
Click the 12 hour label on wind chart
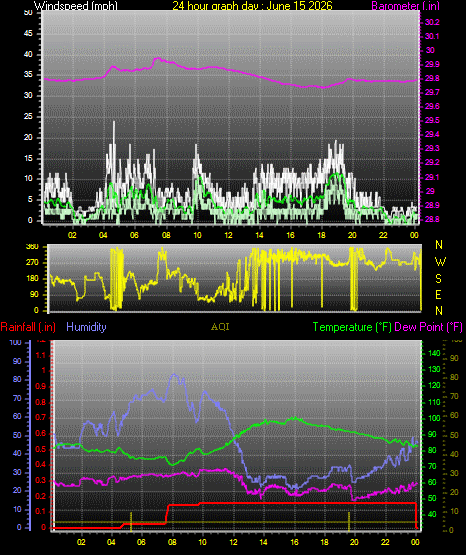(228, 235)
